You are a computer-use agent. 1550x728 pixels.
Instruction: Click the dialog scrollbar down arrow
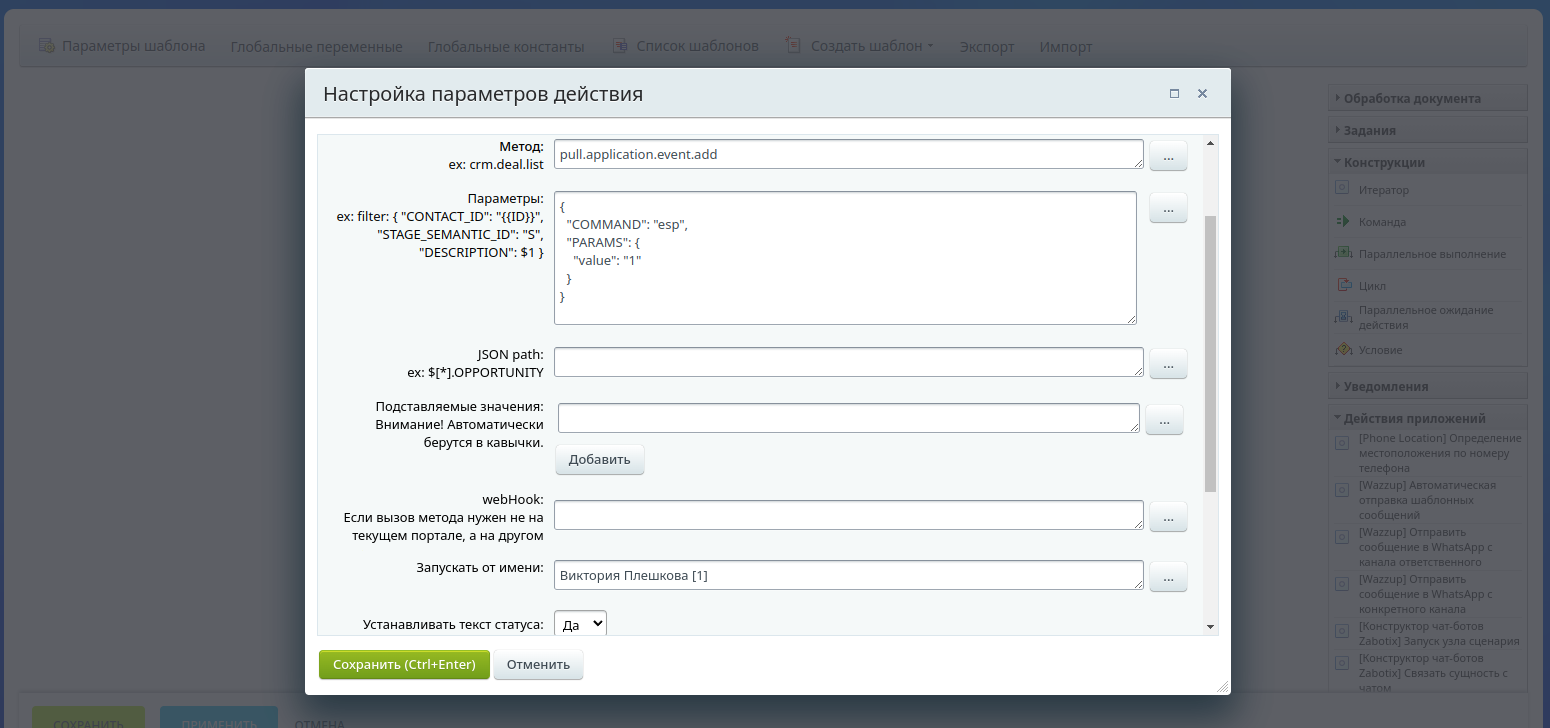click(x=1211, y=626)
